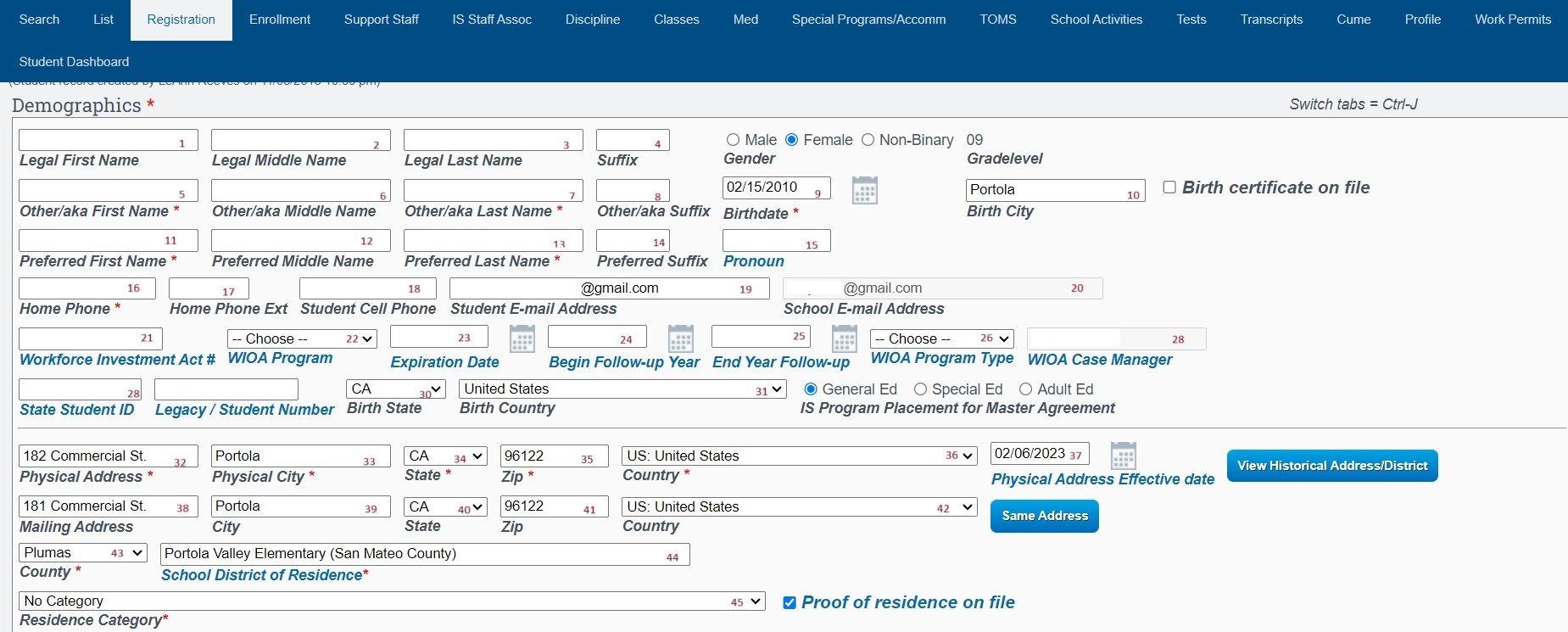Open the Birth Country dropdown
The height and width of the screenshot is (632, 1568).
[x=622, y=389]
